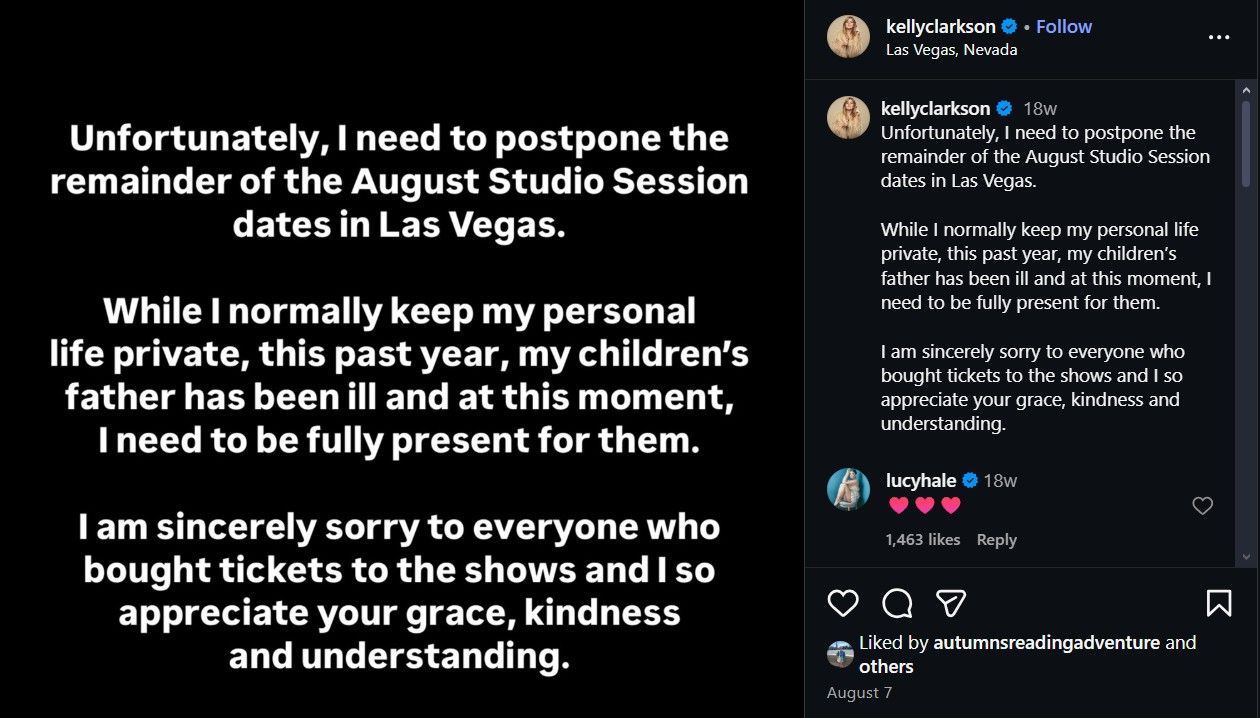View who liked via 1,463 likes
Image resolution: width=1260 pixels, height=718 pixels.
[x=923, y=539]
